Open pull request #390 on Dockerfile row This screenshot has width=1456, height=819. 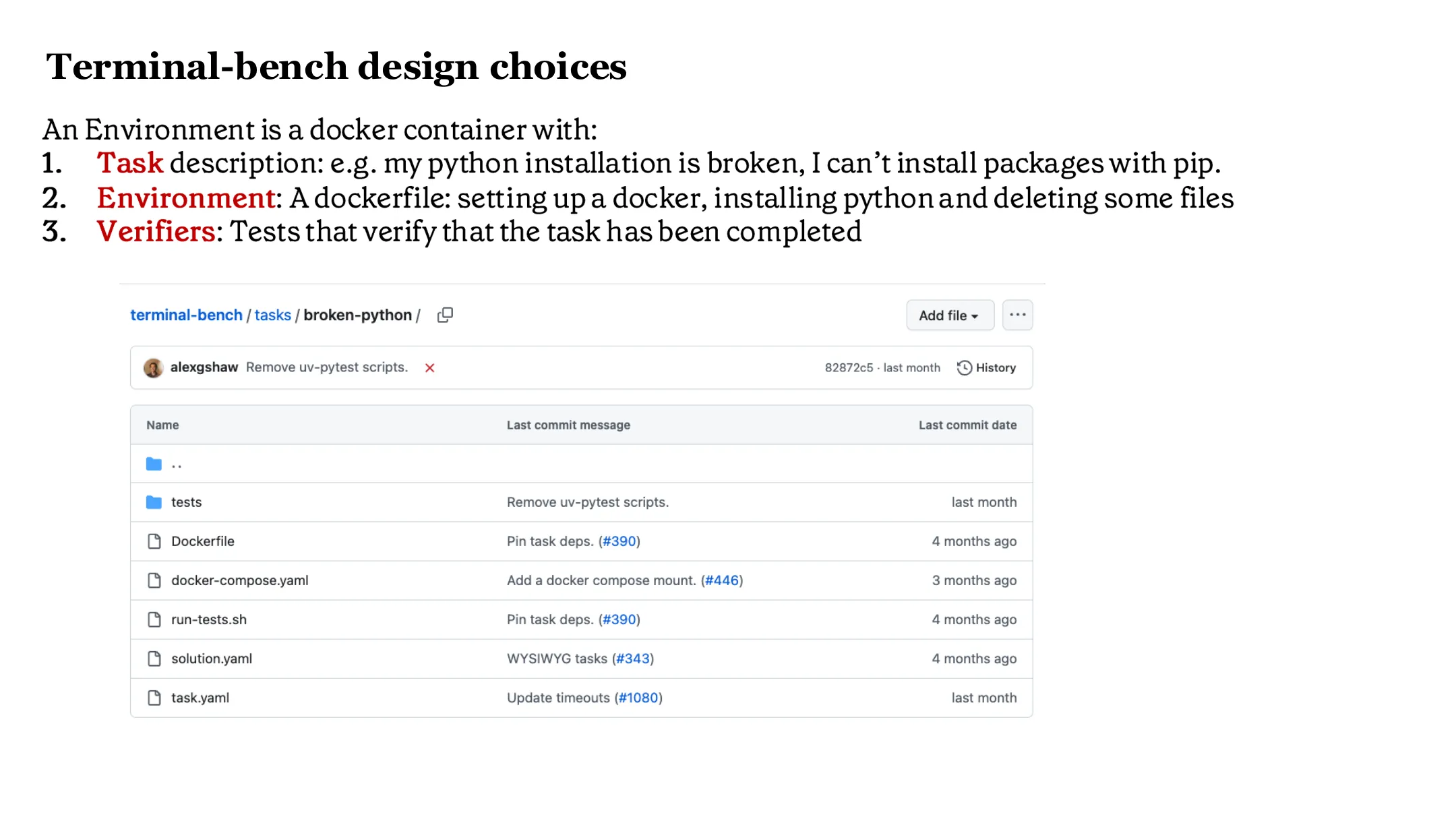619,541
